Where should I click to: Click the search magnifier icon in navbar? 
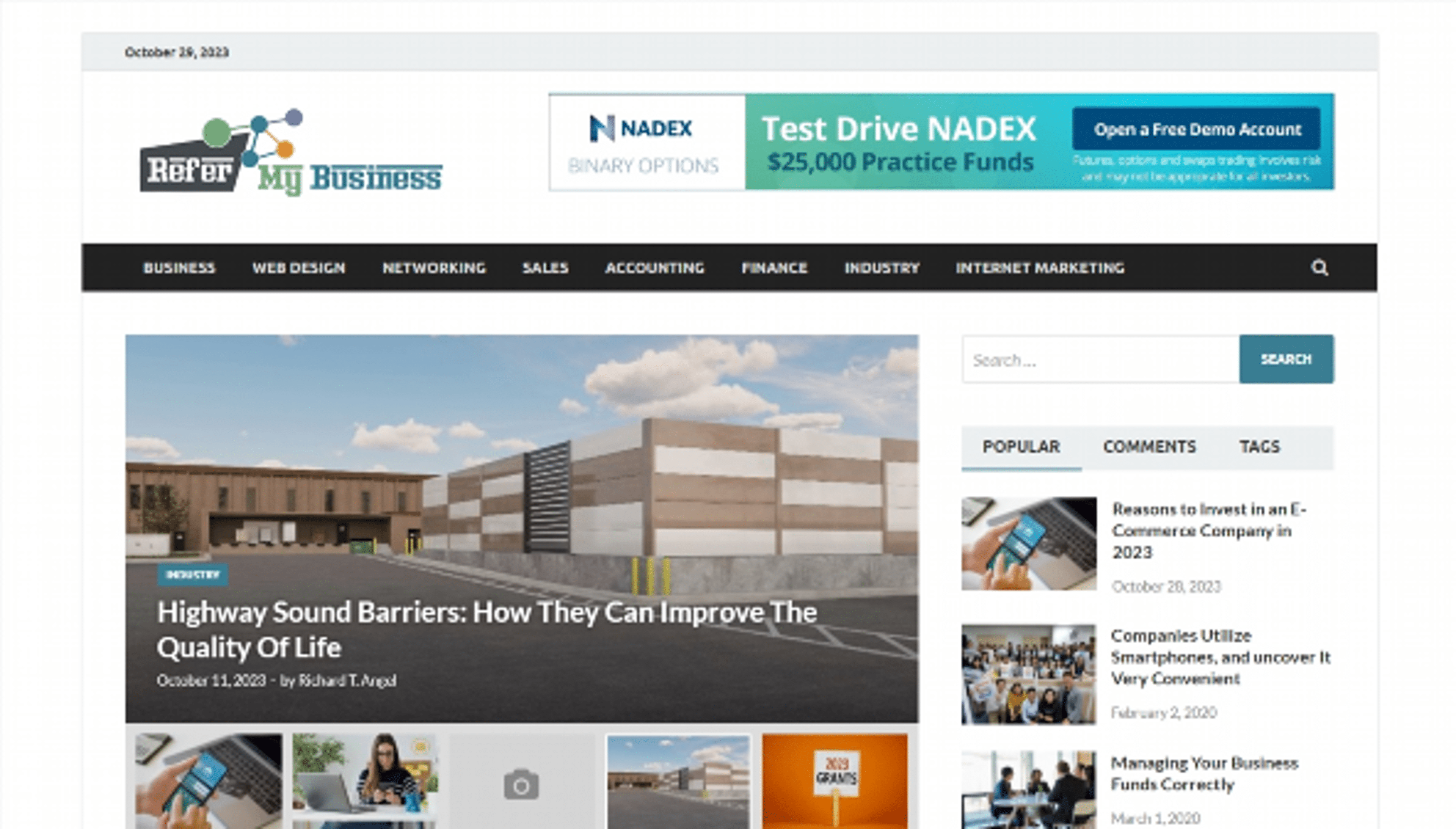[1319, 268]
